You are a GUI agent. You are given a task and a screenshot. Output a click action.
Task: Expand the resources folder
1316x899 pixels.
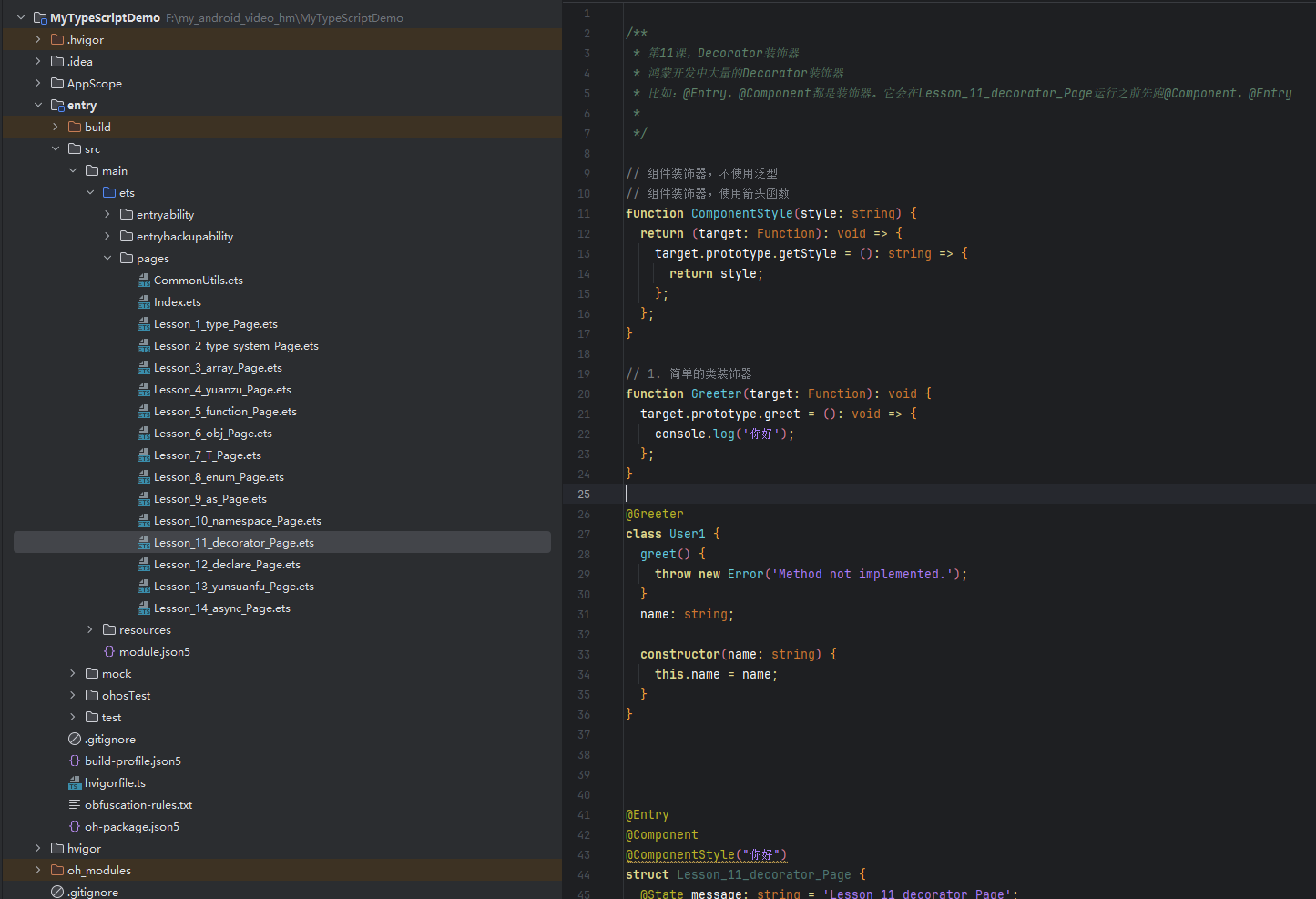point(90,629)
